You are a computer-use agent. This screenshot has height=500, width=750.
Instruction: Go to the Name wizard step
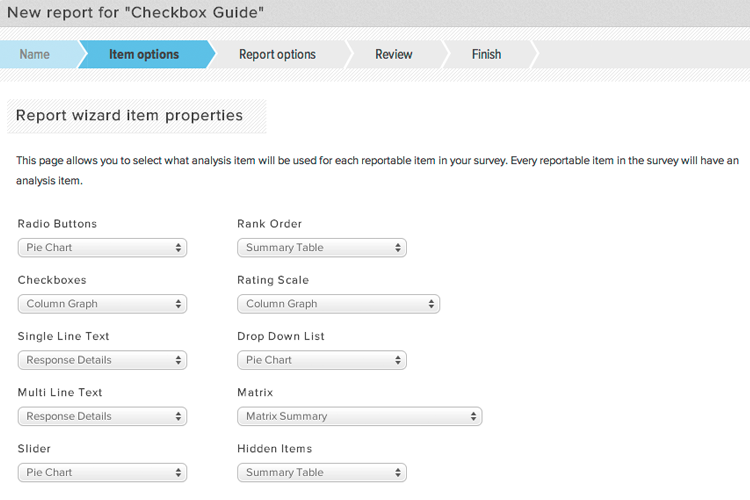click(34, 55)
